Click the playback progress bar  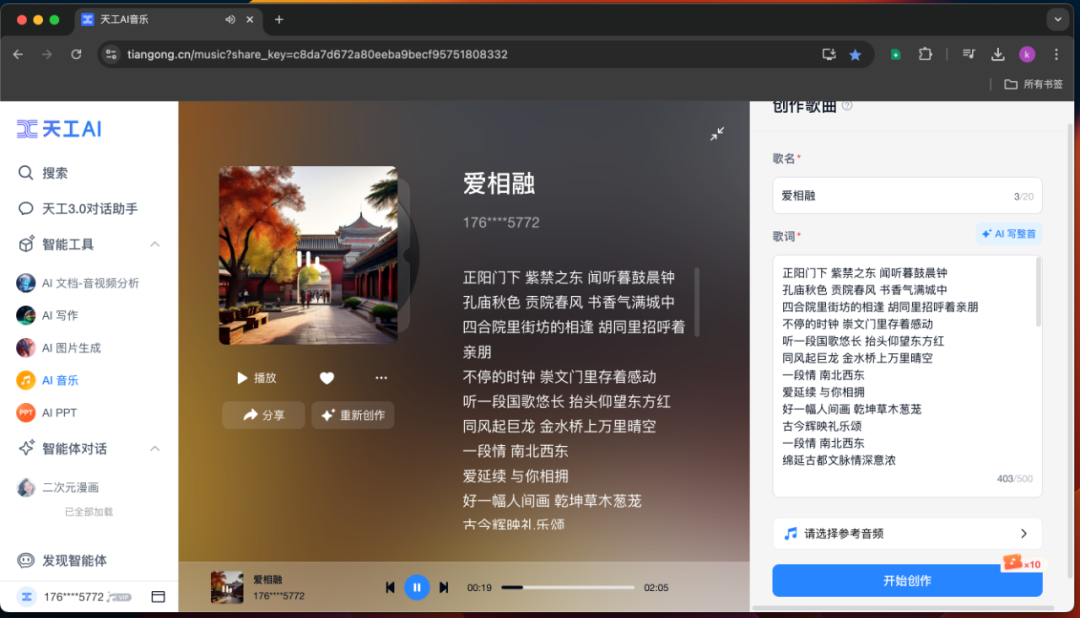568,587
